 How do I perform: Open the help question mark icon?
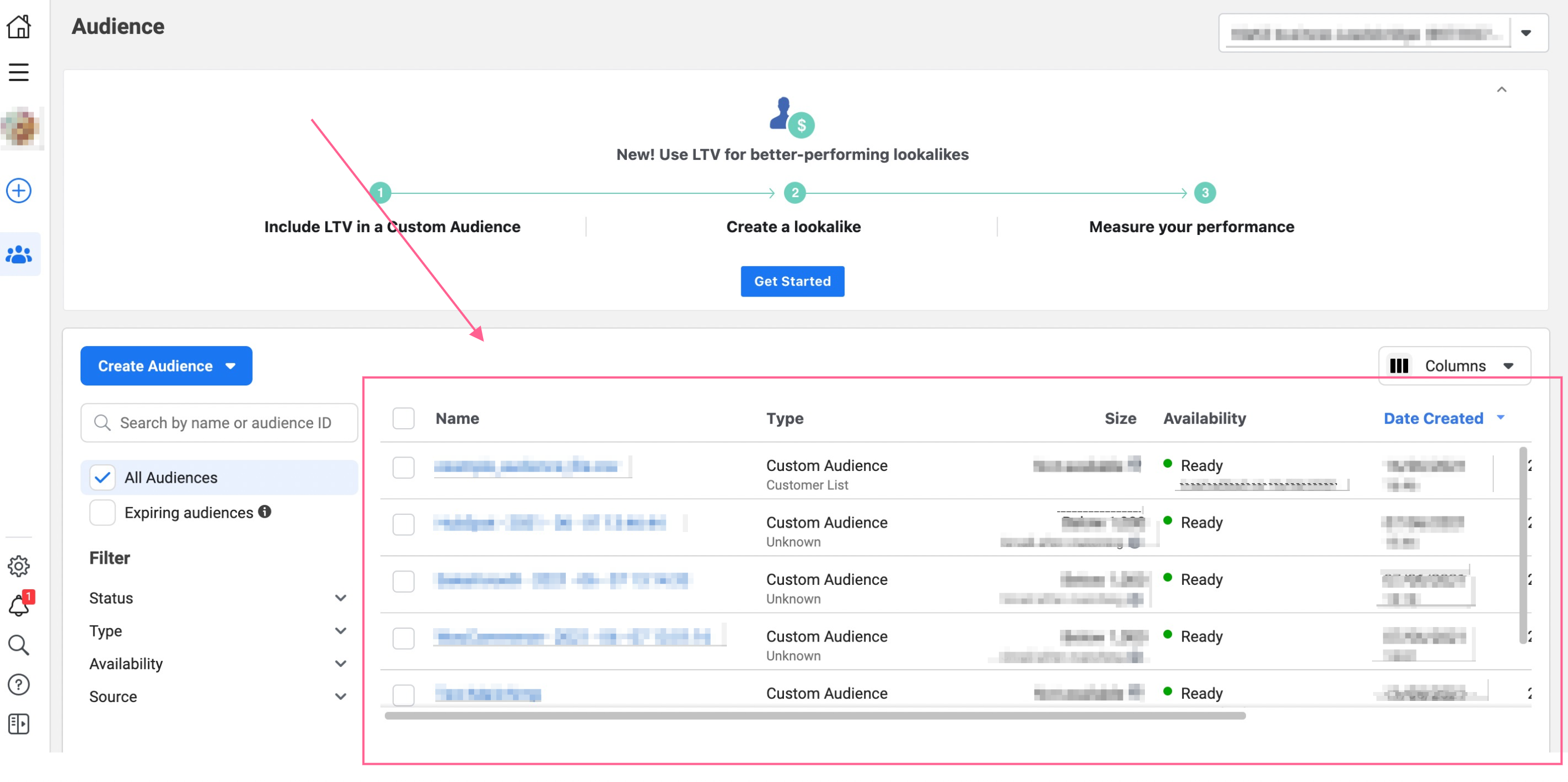pyautogui.click(x=18, y=685)
